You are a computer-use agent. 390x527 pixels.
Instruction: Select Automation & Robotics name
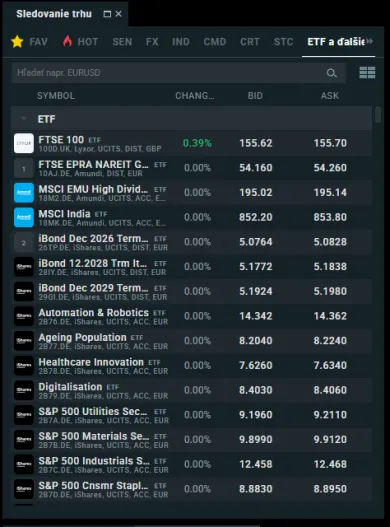click(93, 313)
